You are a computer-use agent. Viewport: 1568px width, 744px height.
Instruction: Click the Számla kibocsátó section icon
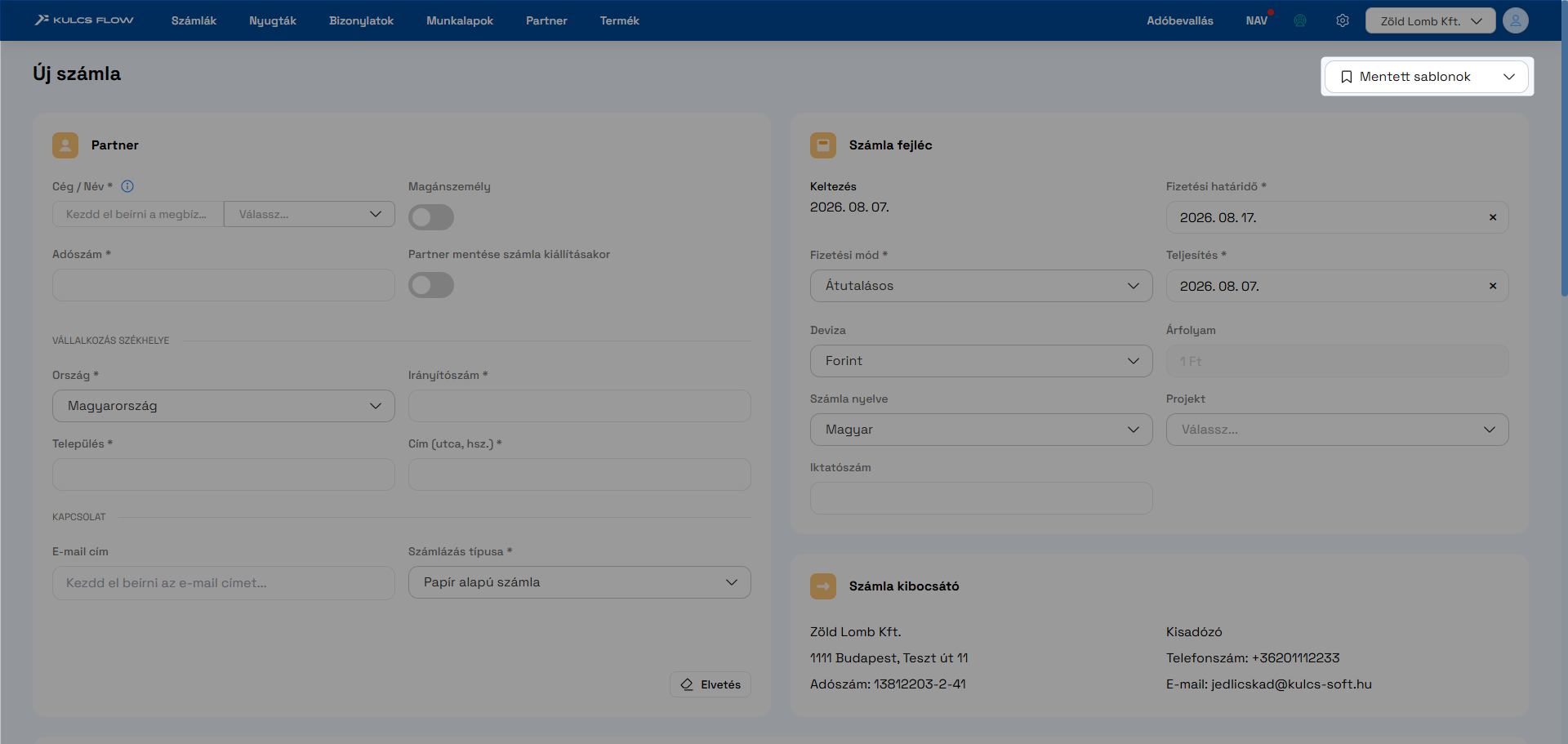pyautogui.click(x=823, y=586)
